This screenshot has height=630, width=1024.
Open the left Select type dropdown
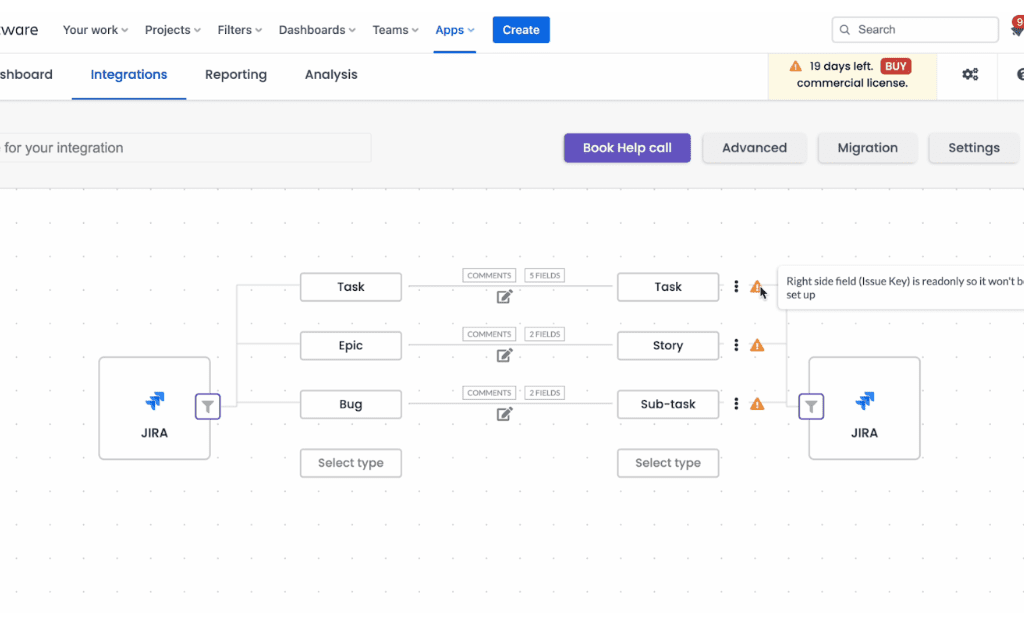[x=351, y=463]
